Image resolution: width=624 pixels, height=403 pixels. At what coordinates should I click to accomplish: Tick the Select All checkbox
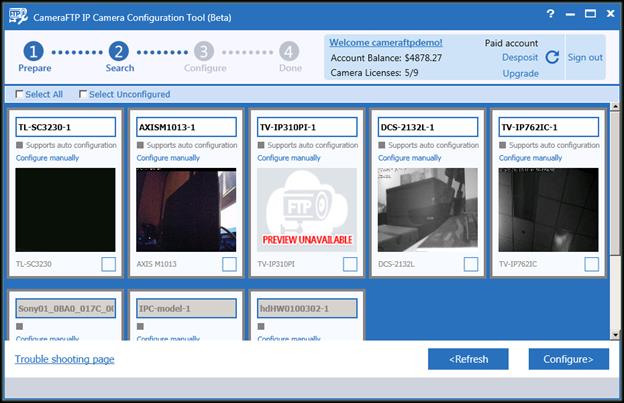(x=20, y=95)
